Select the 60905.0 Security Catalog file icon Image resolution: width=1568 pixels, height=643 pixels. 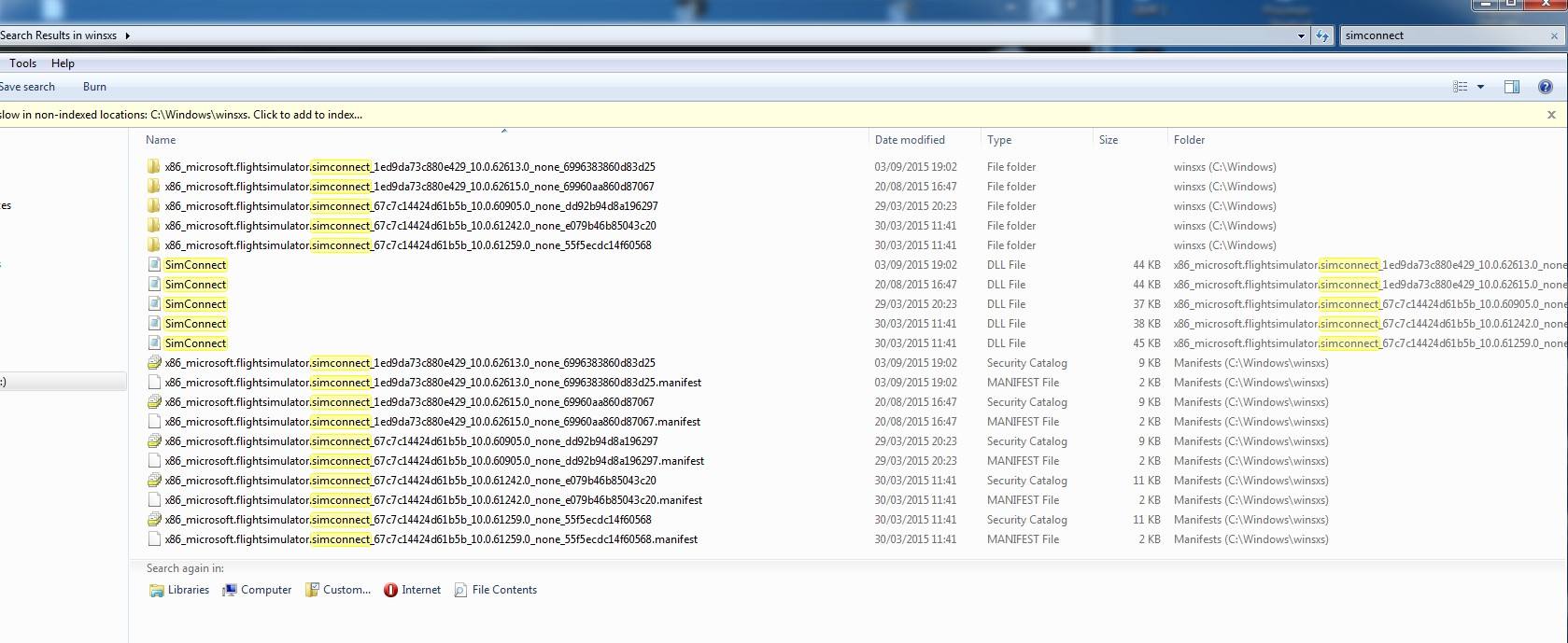tap(154, 441)
